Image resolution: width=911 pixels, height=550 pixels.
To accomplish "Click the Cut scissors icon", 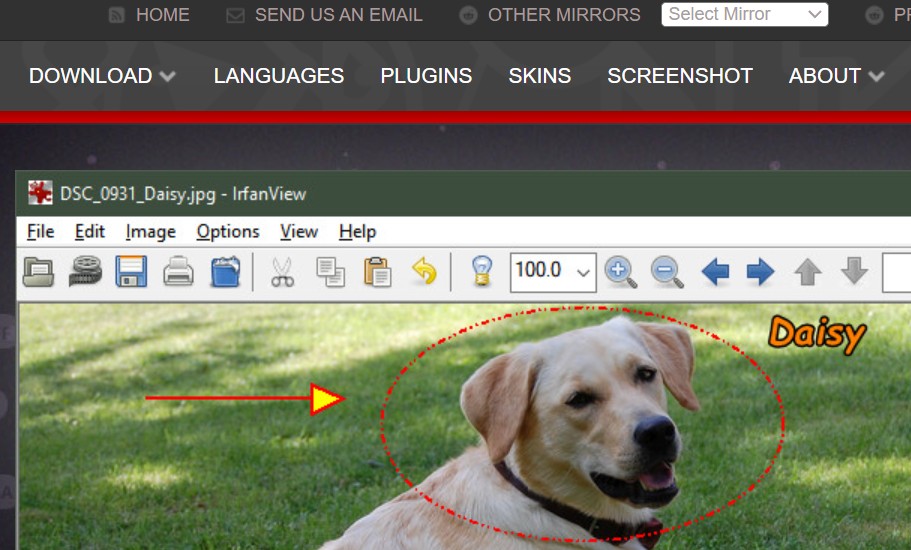I will point(283,271).
